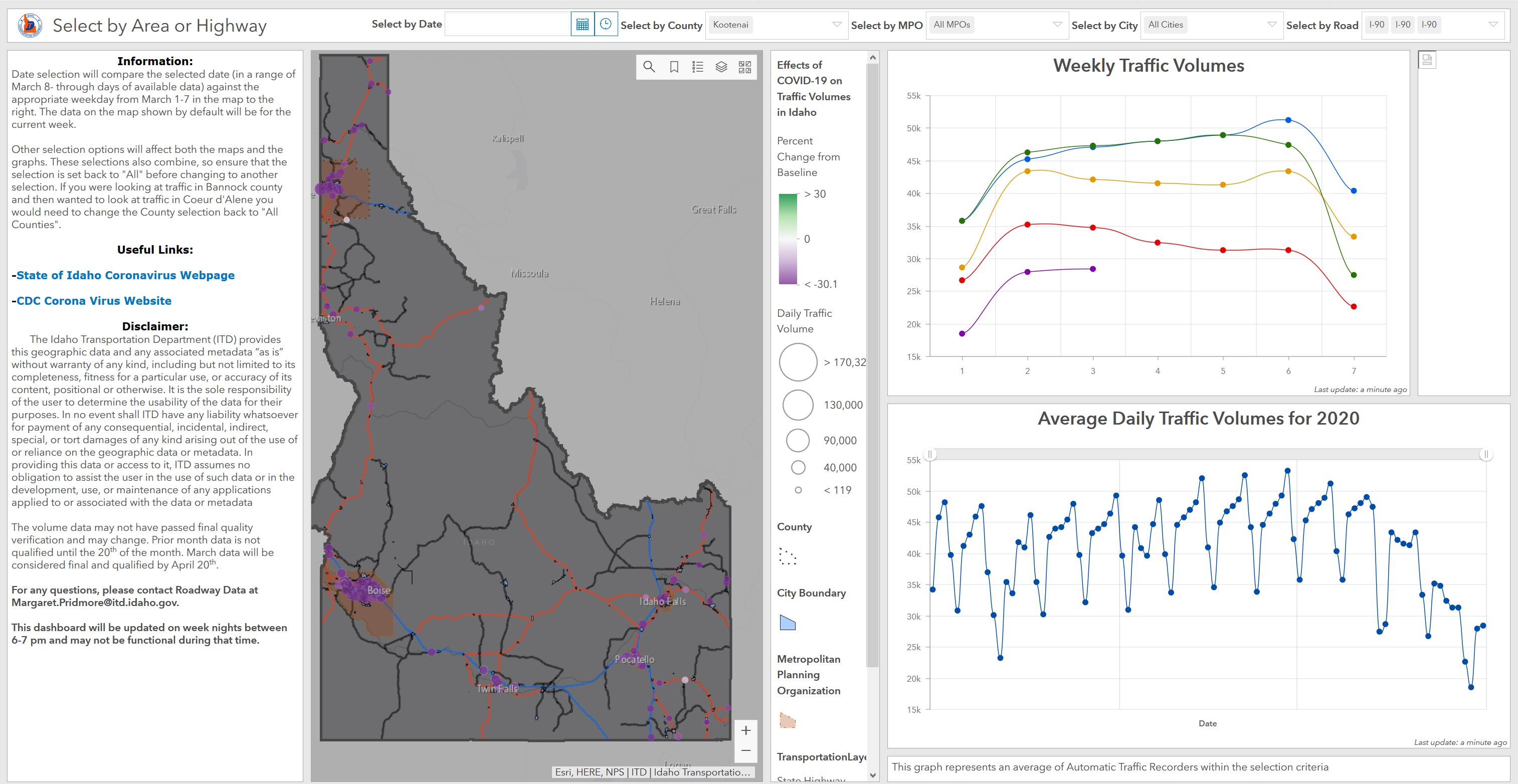The image size is (1518, 784).
Task: Expand the Select by MPO dropdown arrow
Action: [x=1057, y=25]
